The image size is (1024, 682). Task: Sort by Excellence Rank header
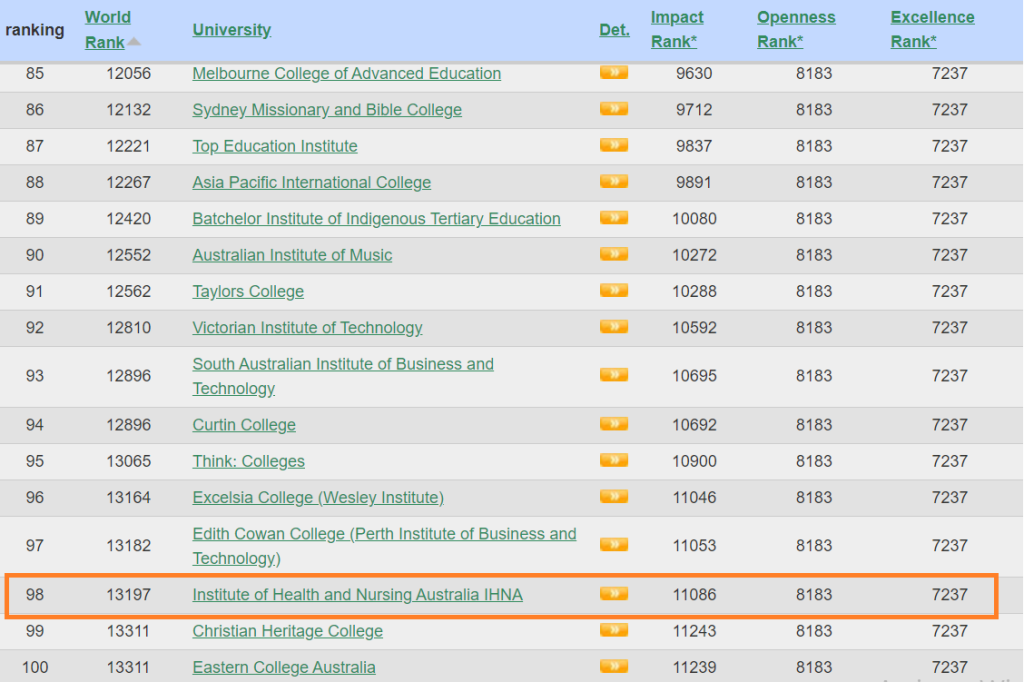coord(932,29)
